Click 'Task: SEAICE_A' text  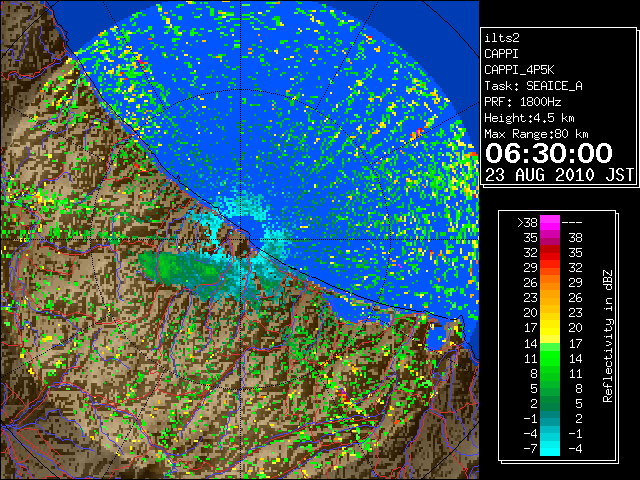coord(533,86)
